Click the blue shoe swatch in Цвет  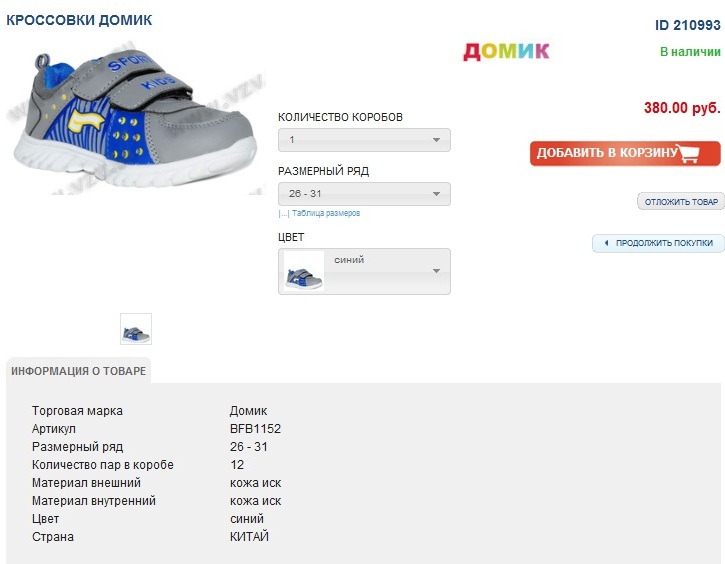[x=303, y=272]
